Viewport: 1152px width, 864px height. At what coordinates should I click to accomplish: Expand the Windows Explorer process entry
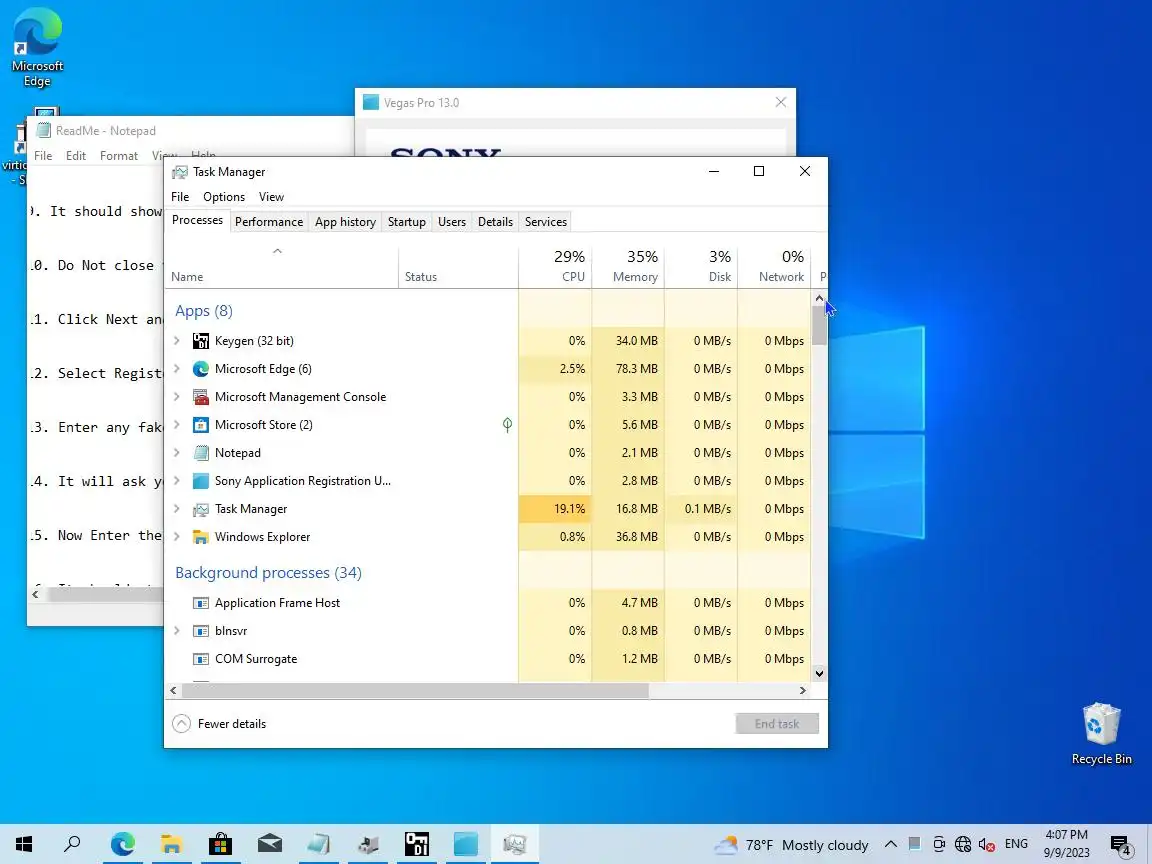(x=177, y=537)
